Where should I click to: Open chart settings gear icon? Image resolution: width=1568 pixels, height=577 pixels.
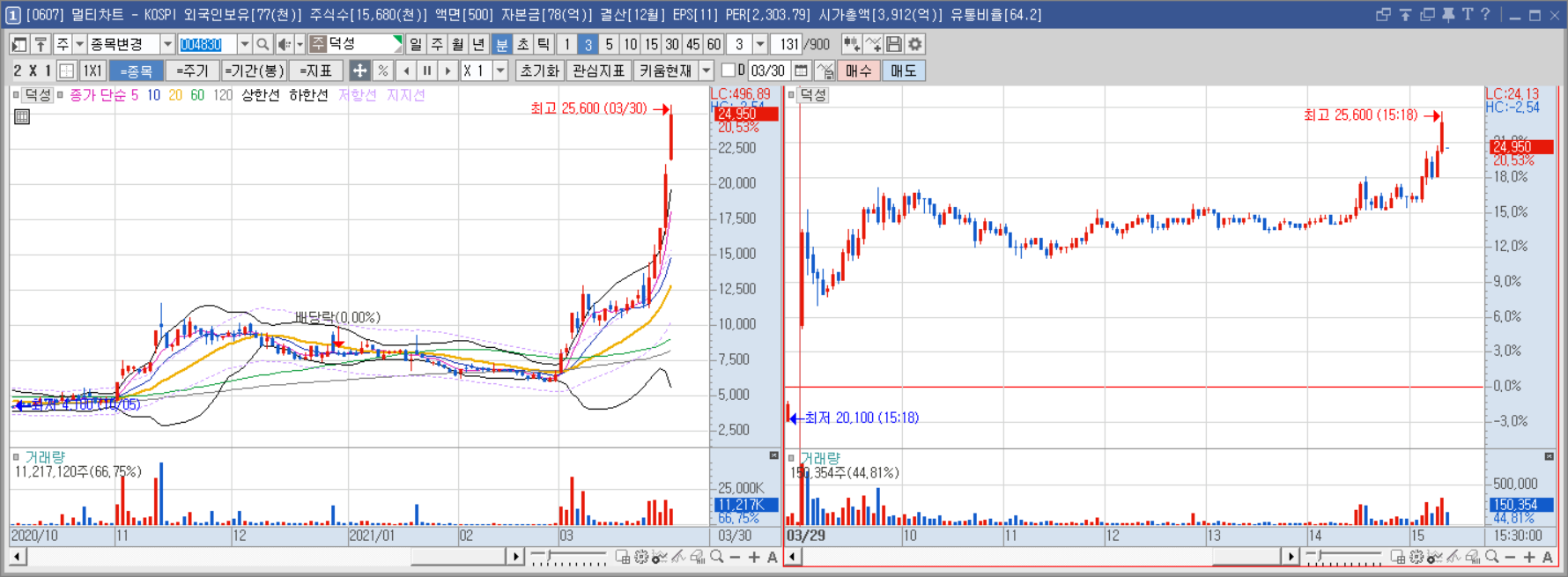tap(915, 44)
